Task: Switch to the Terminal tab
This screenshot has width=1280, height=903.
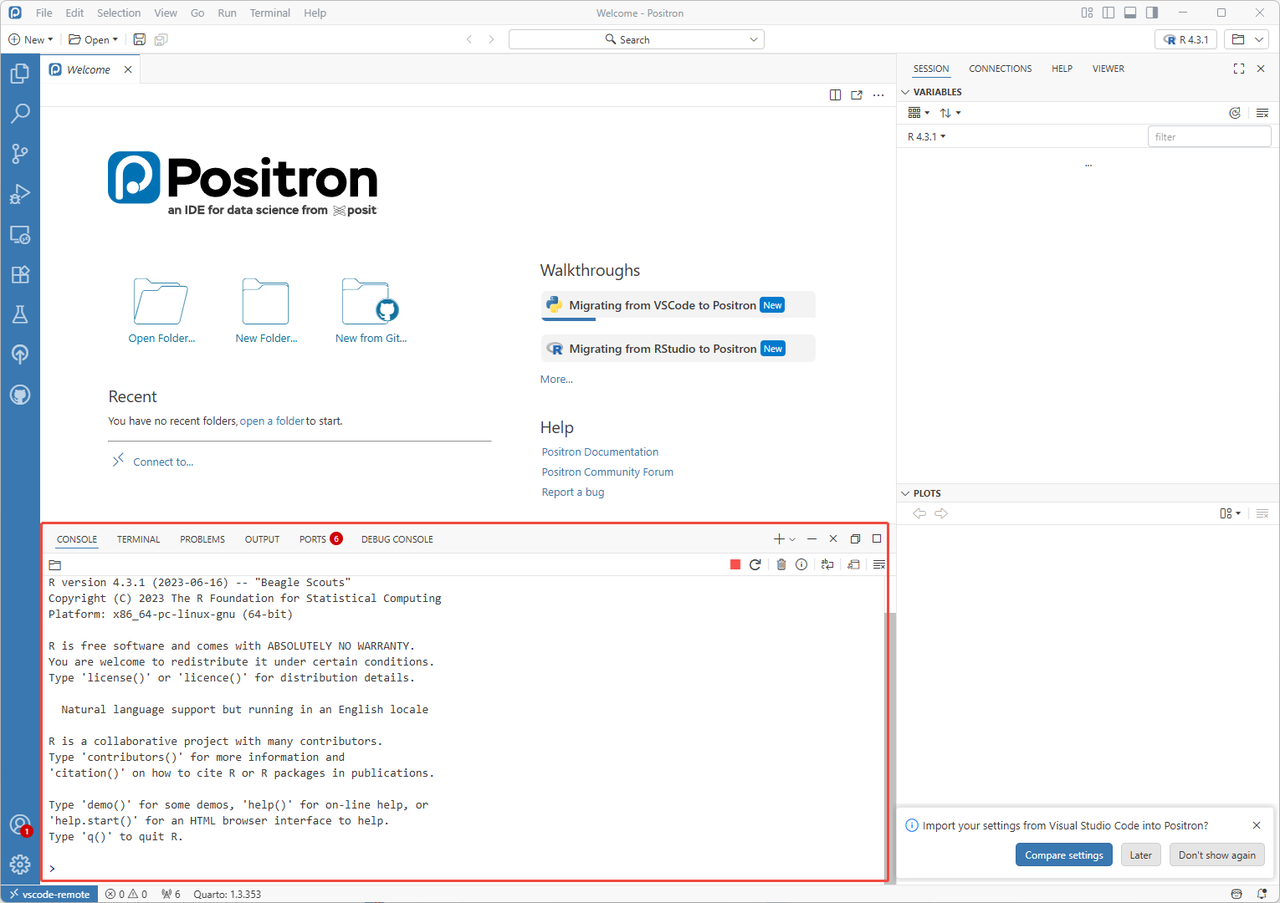Action: [138, 539]
